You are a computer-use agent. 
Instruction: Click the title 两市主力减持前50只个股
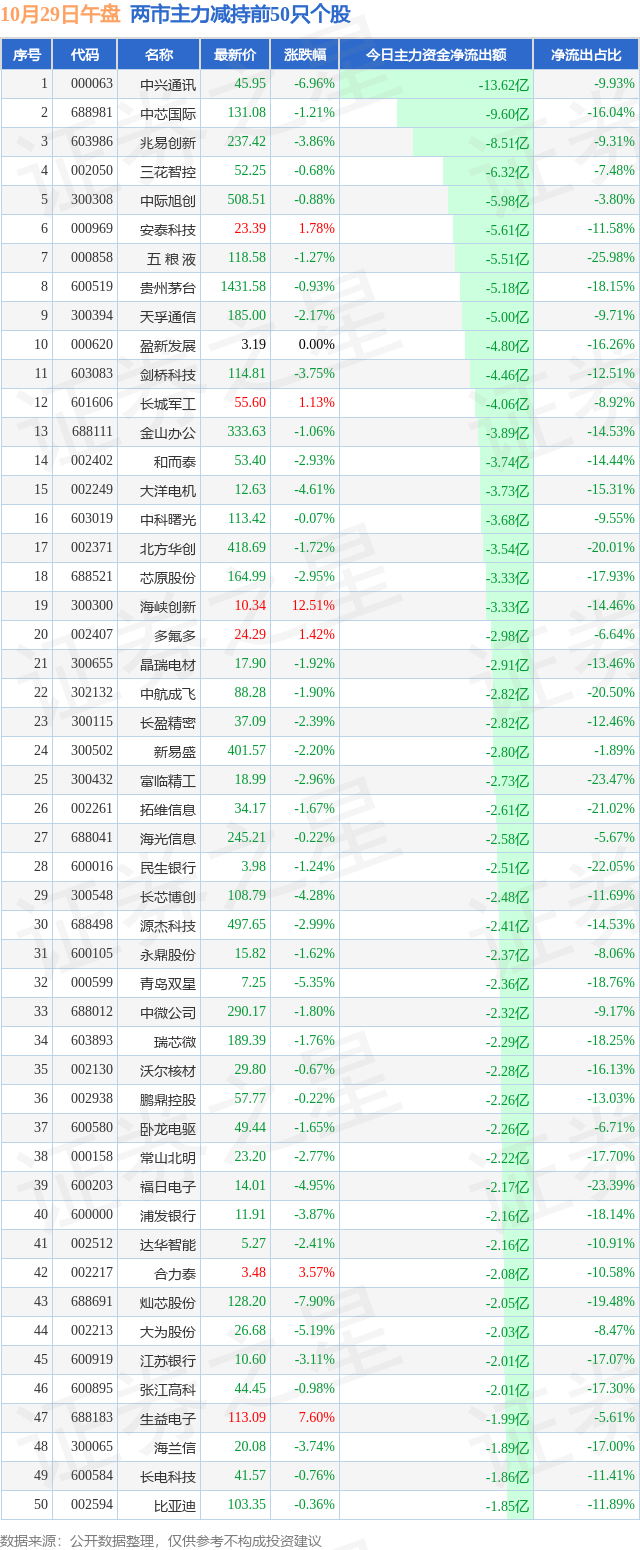(240, 14)
